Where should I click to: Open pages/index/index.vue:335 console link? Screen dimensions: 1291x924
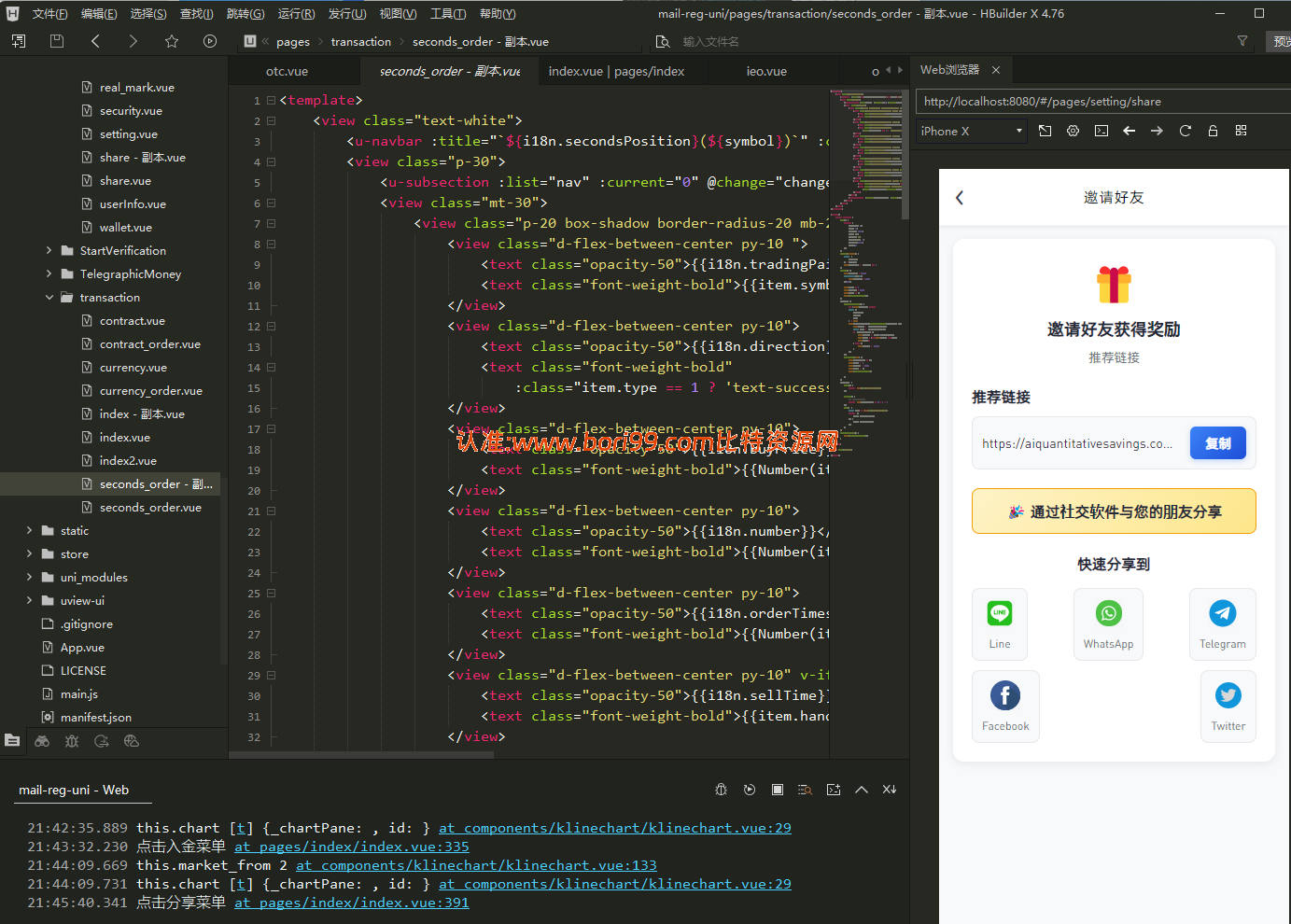(x=352, y=847)
